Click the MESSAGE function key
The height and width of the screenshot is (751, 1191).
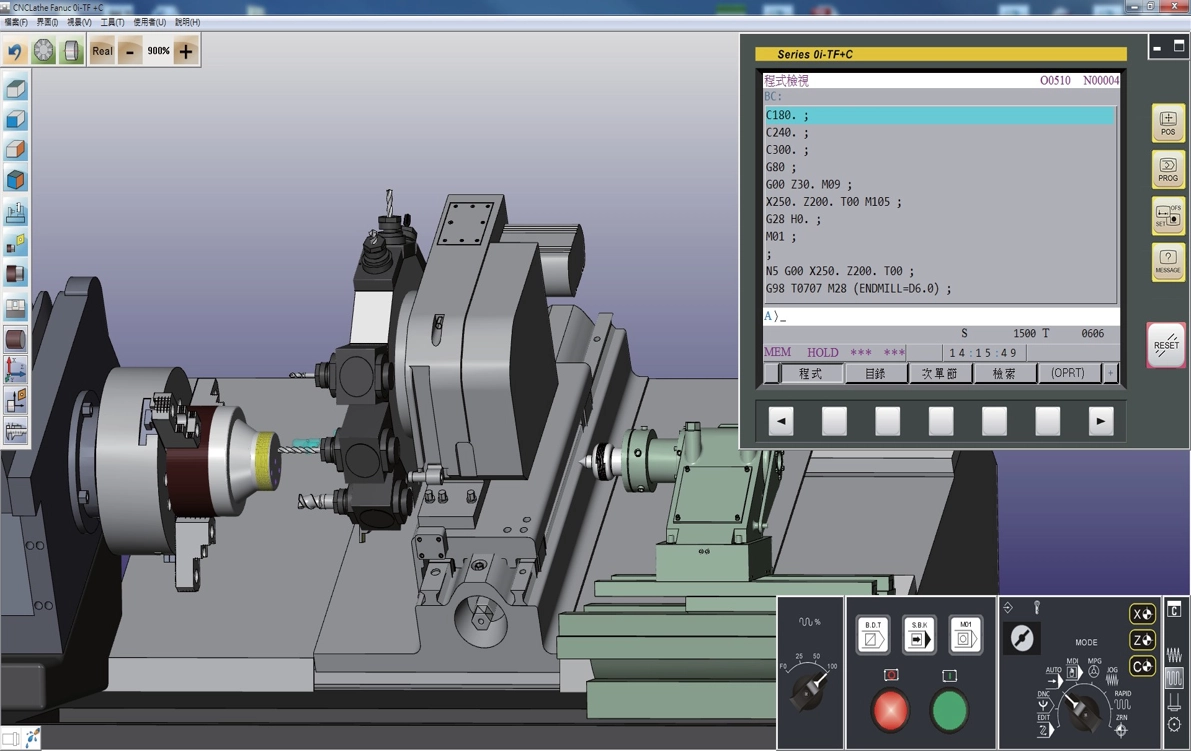point(1167,262)
